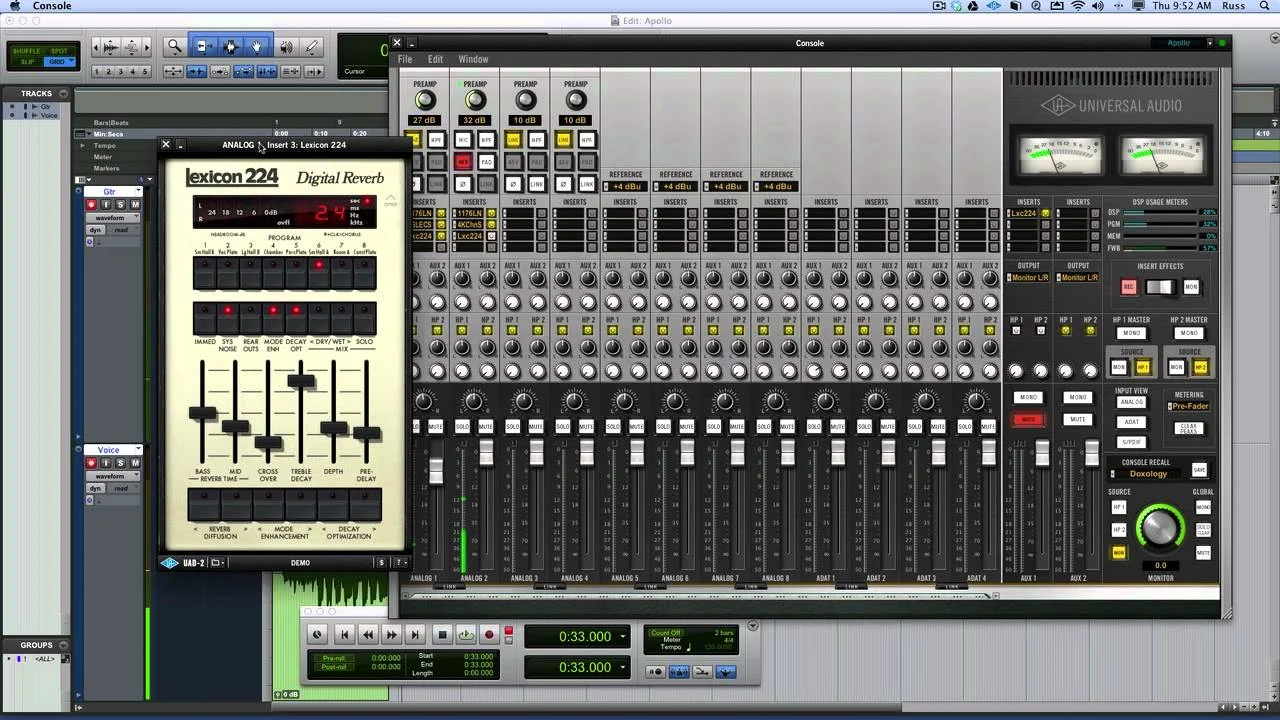Open the main counter dropdown next to 0:33.000

coord(622,635)
